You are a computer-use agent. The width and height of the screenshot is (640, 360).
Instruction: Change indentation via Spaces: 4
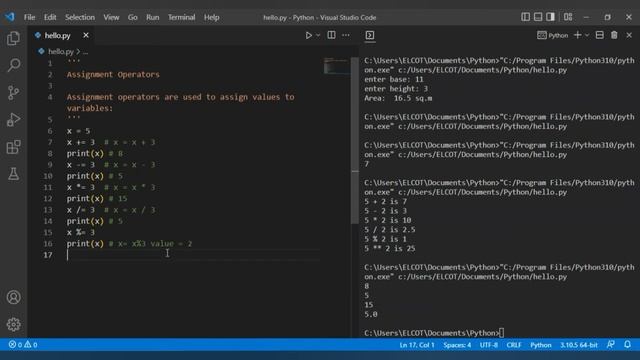[x=457, y=345]
